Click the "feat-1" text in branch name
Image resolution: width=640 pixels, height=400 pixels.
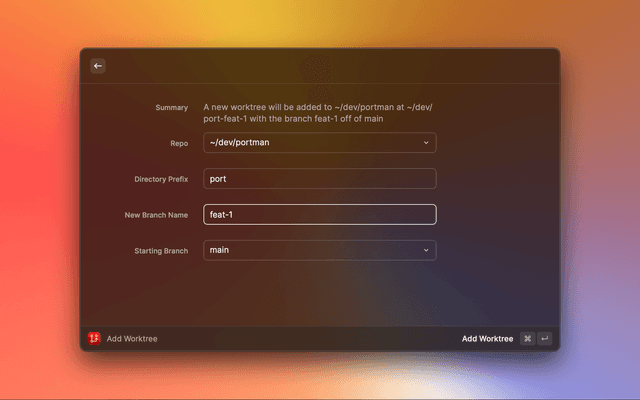click(x=220, y=215)
